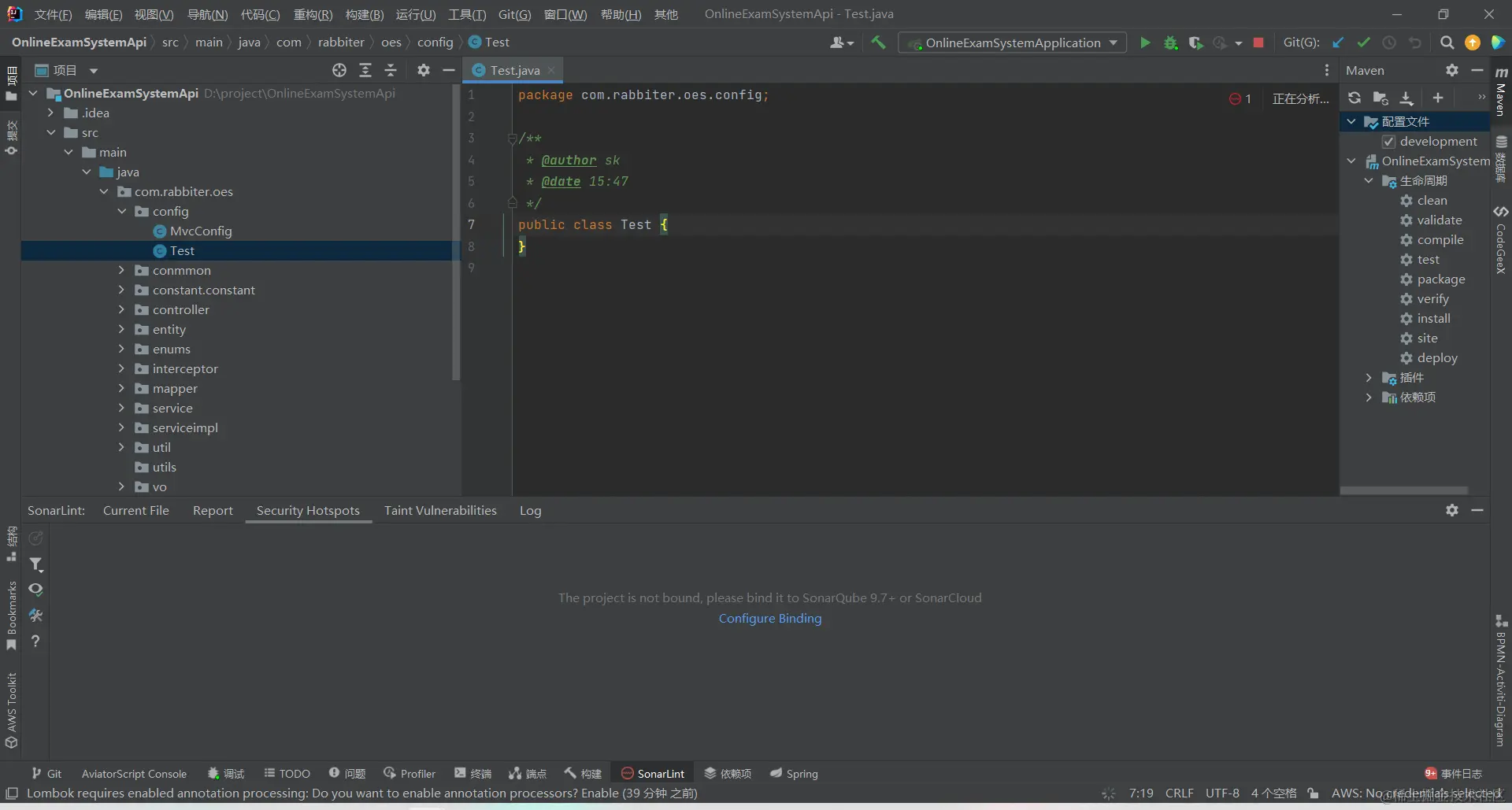The width and height of the screenshot is (1512, 810).
Task: Reload all Maven projects
Action: click(1354, 98)
